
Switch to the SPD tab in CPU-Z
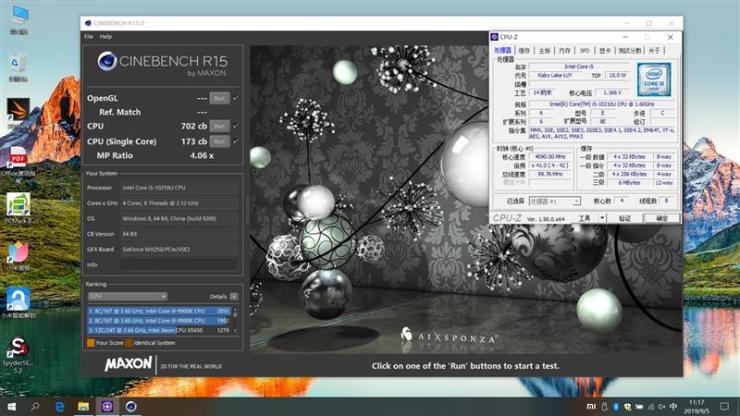584,50
